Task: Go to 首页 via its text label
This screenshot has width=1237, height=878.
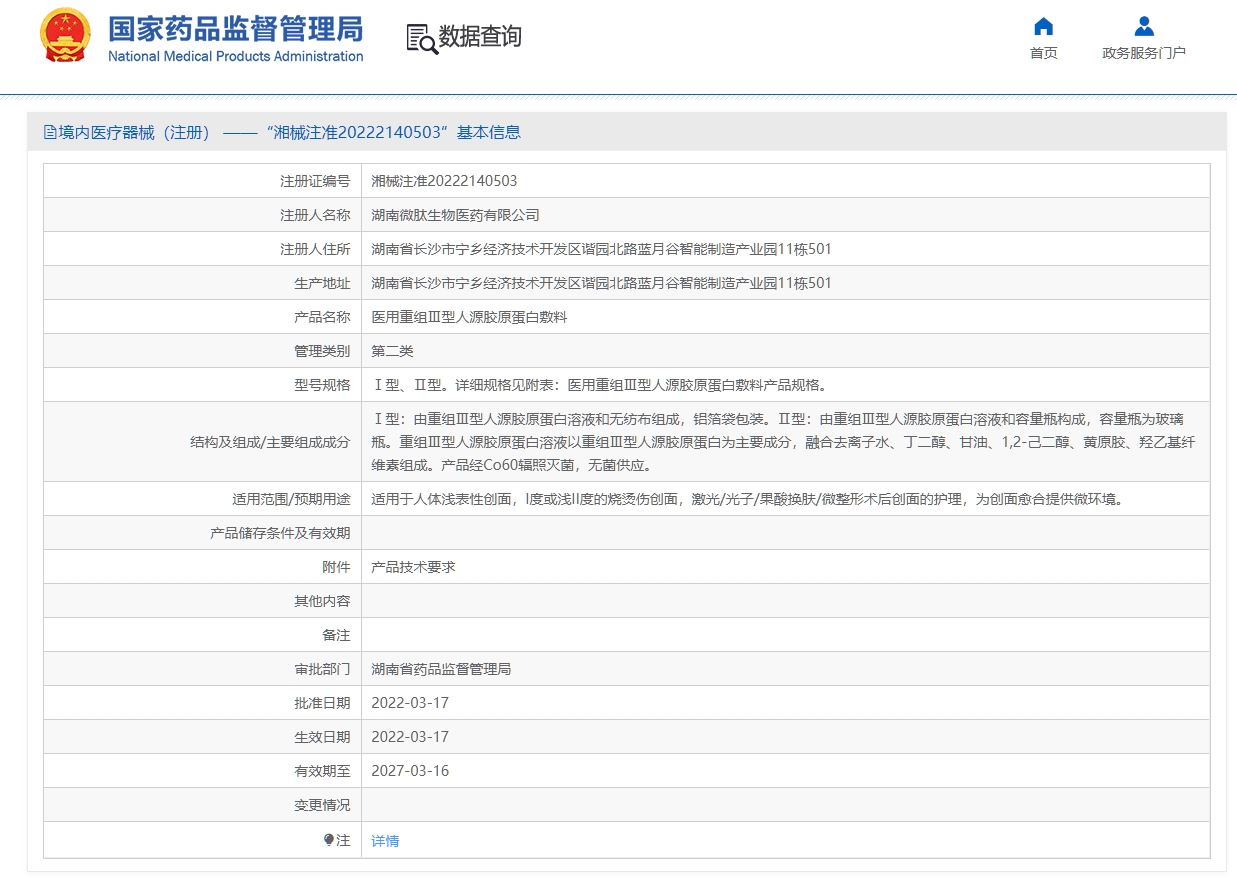Action: click(x=1043, y=53)
